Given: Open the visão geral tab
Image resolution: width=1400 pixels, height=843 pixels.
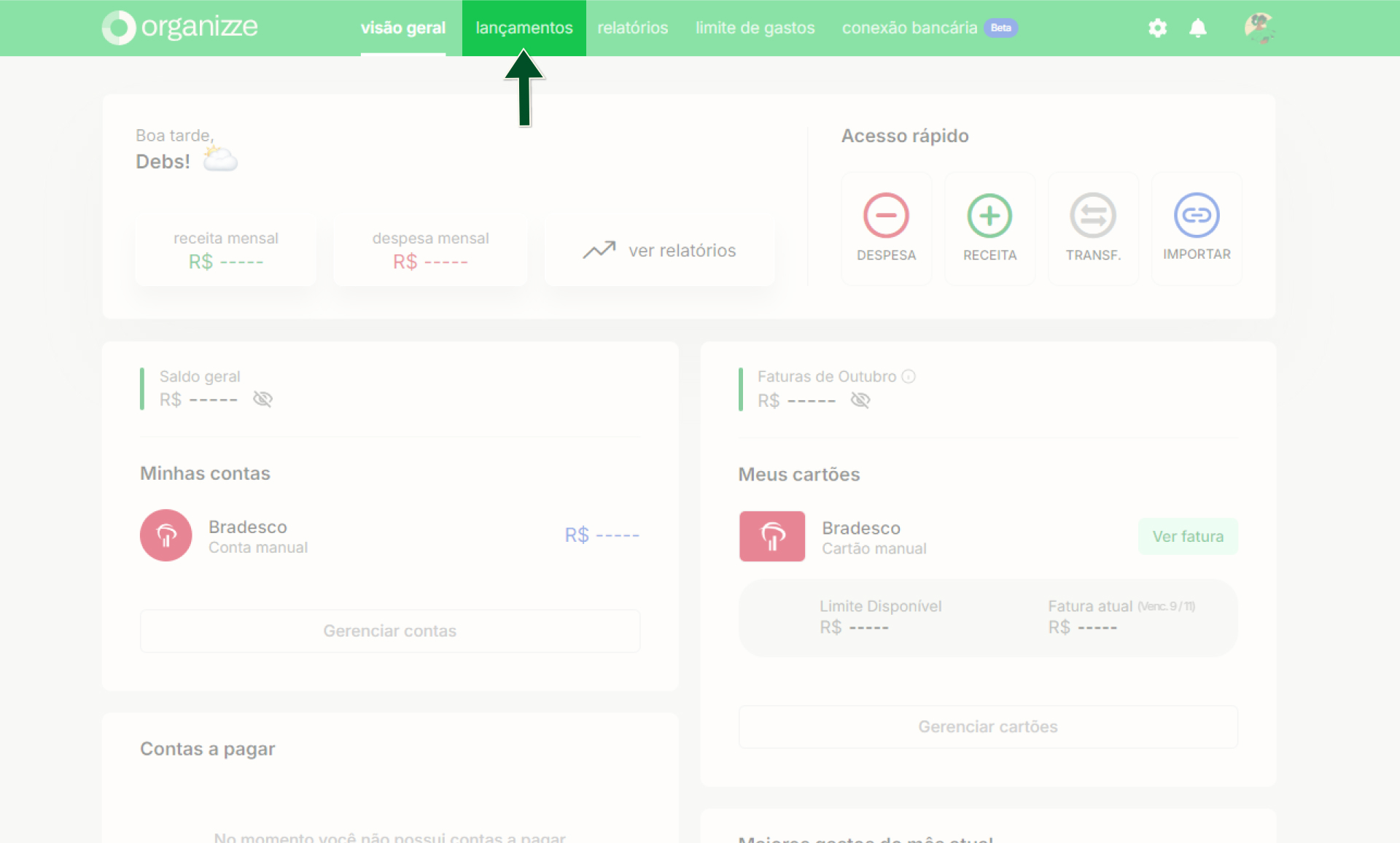Looking at the screenshot, I should coord(402,28).
